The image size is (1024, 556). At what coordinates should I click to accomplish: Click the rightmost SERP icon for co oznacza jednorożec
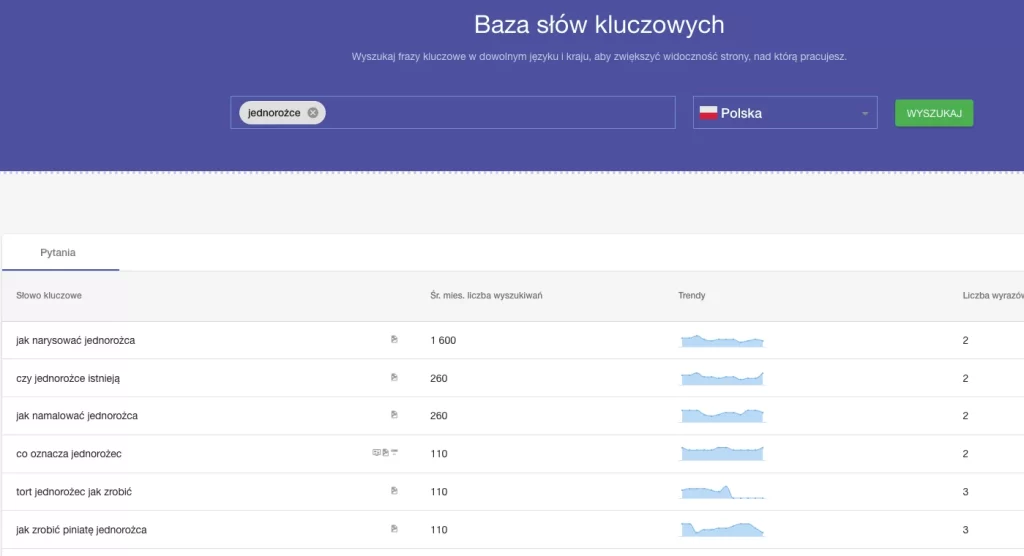click(394, 452)
